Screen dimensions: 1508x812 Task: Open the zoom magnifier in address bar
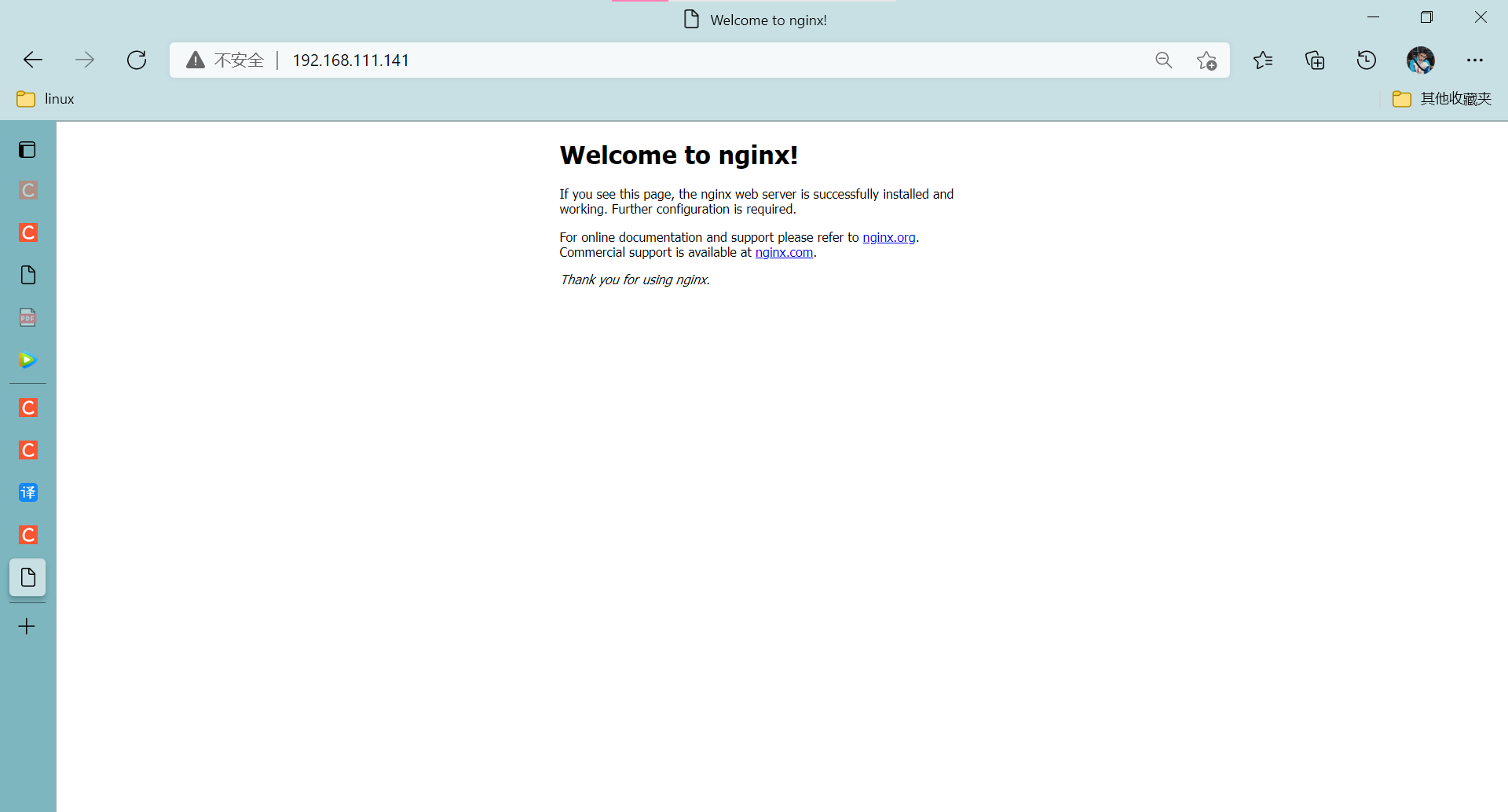(1164, 60)
